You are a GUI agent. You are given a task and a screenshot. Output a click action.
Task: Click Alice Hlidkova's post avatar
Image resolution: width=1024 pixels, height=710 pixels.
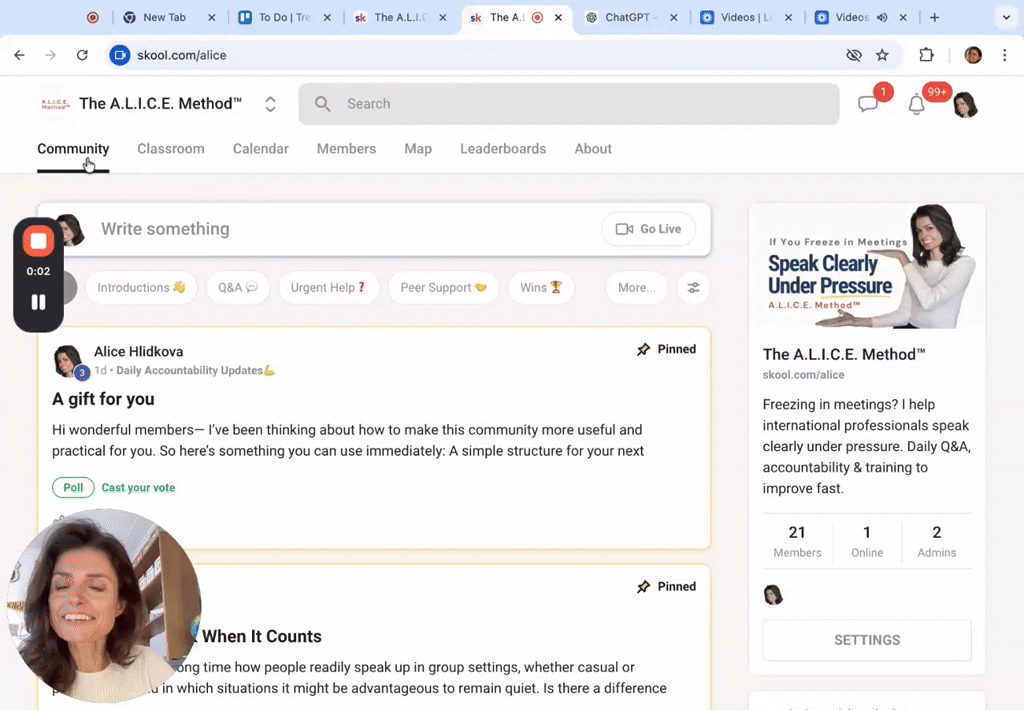click(68, 361)
